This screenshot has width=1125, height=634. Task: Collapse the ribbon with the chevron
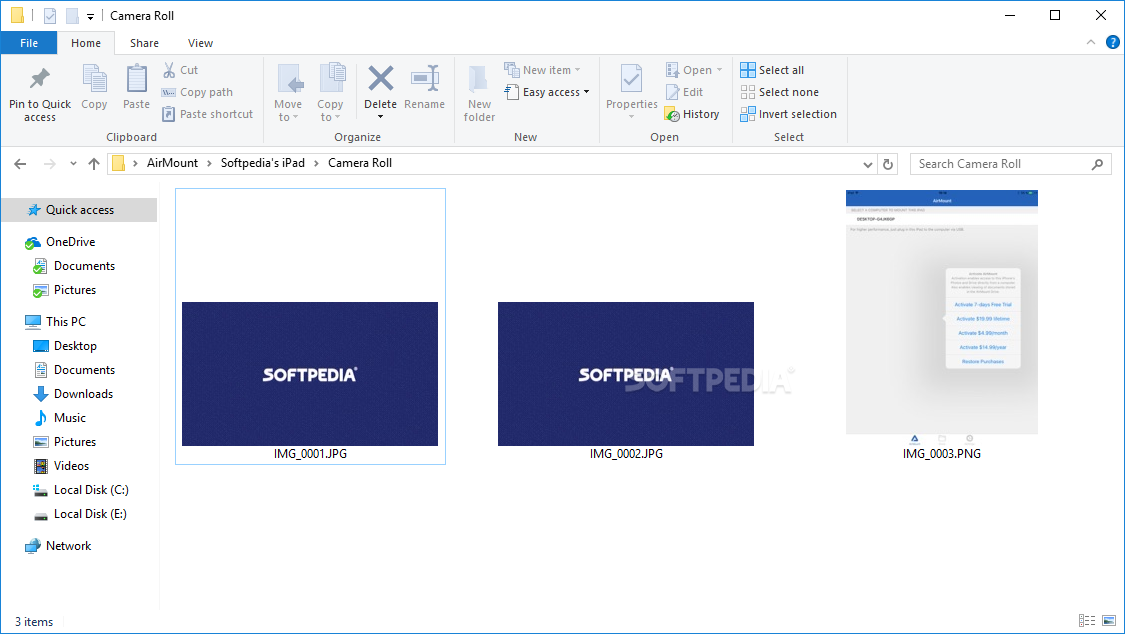tap(1091, 42)
